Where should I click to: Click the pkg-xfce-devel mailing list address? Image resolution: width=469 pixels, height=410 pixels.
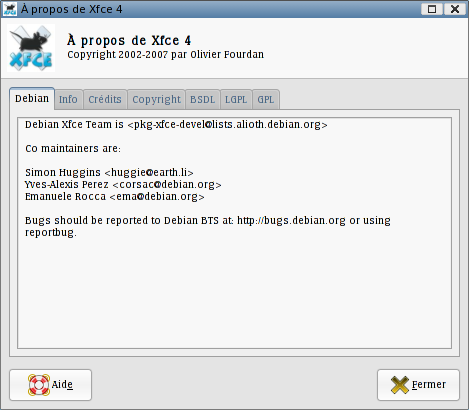pyautogui.click(x=227, y=125)
